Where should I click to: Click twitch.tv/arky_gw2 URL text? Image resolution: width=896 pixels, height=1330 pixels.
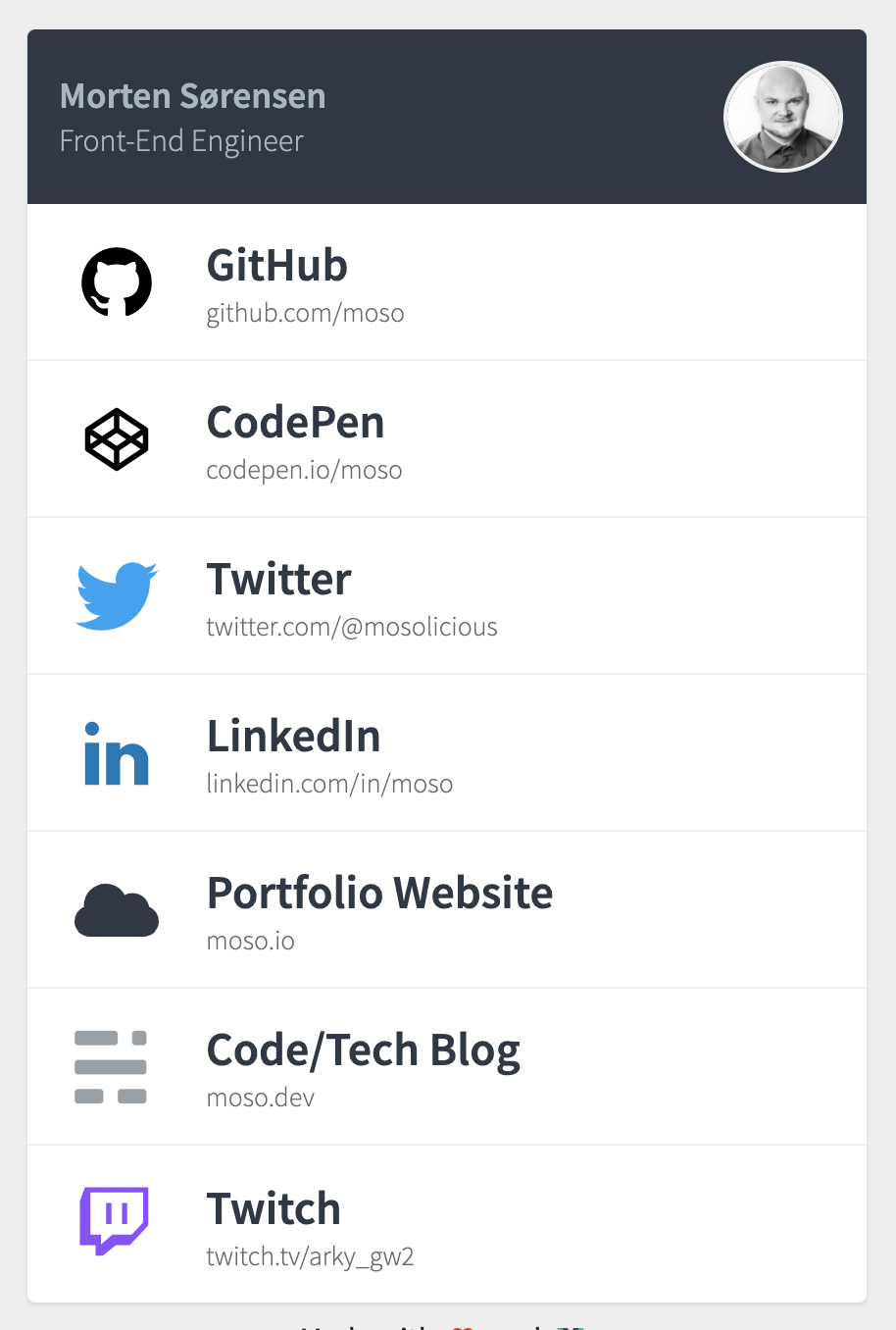coord(310,1256)
